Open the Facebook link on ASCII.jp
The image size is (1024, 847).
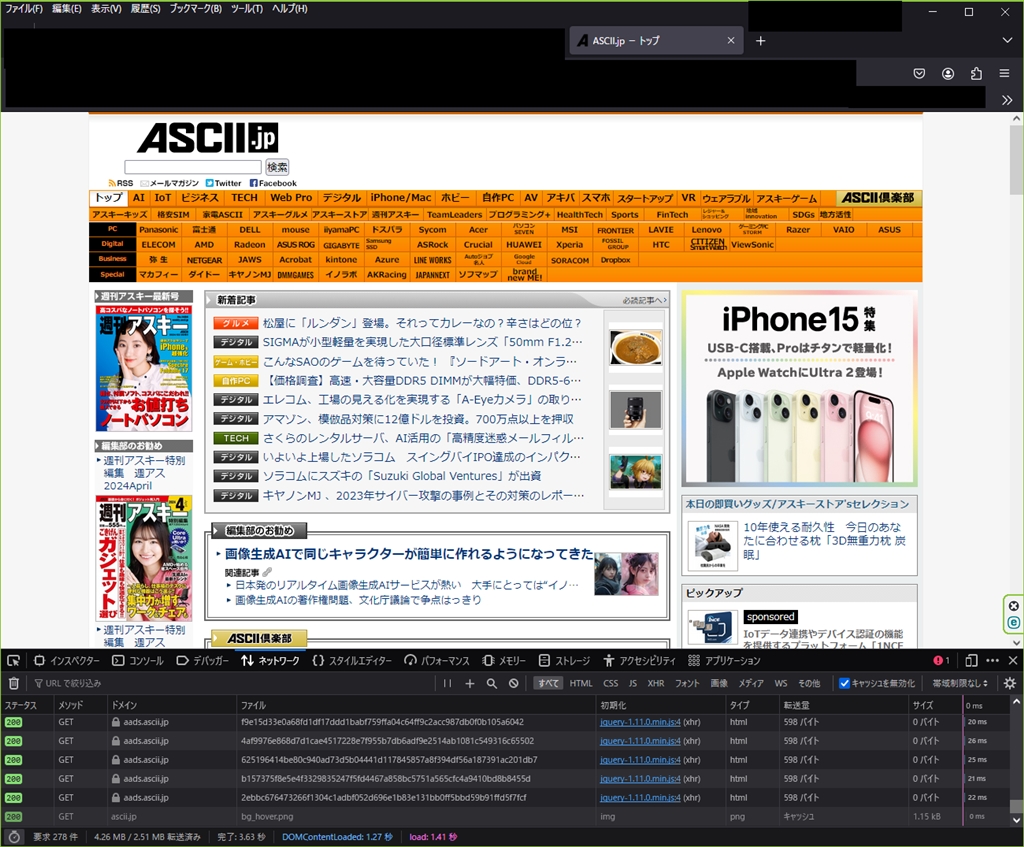click(273, 184)
